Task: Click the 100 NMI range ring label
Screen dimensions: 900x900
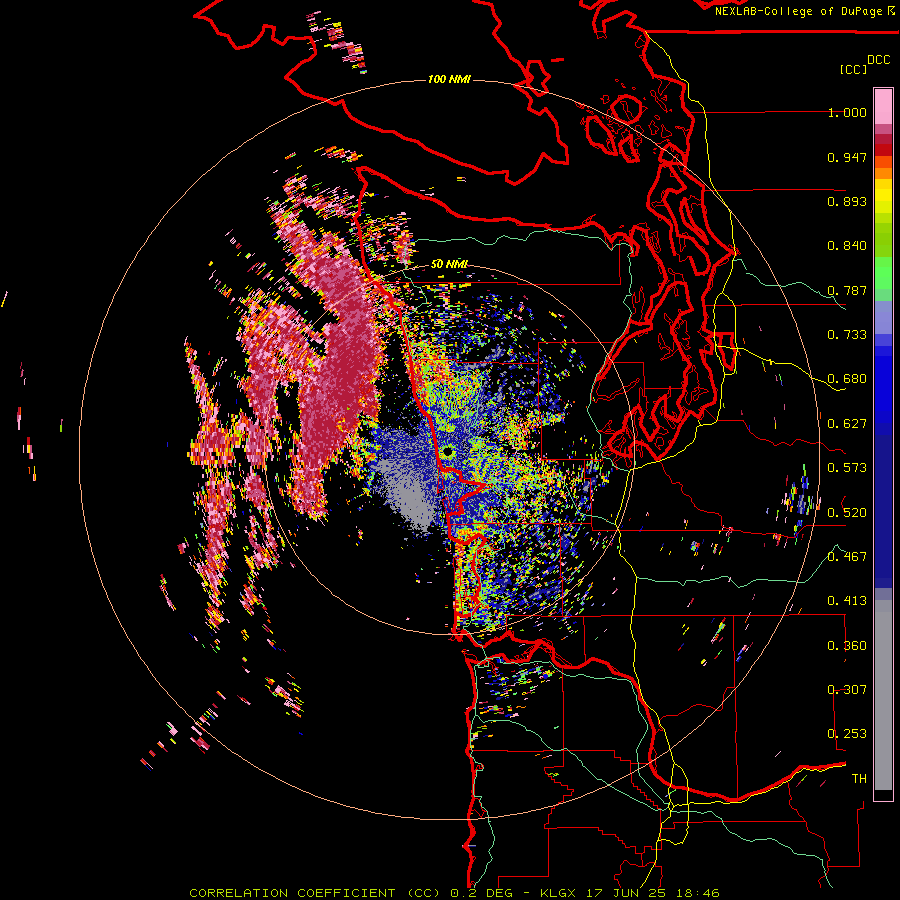Action: point(449,79)
